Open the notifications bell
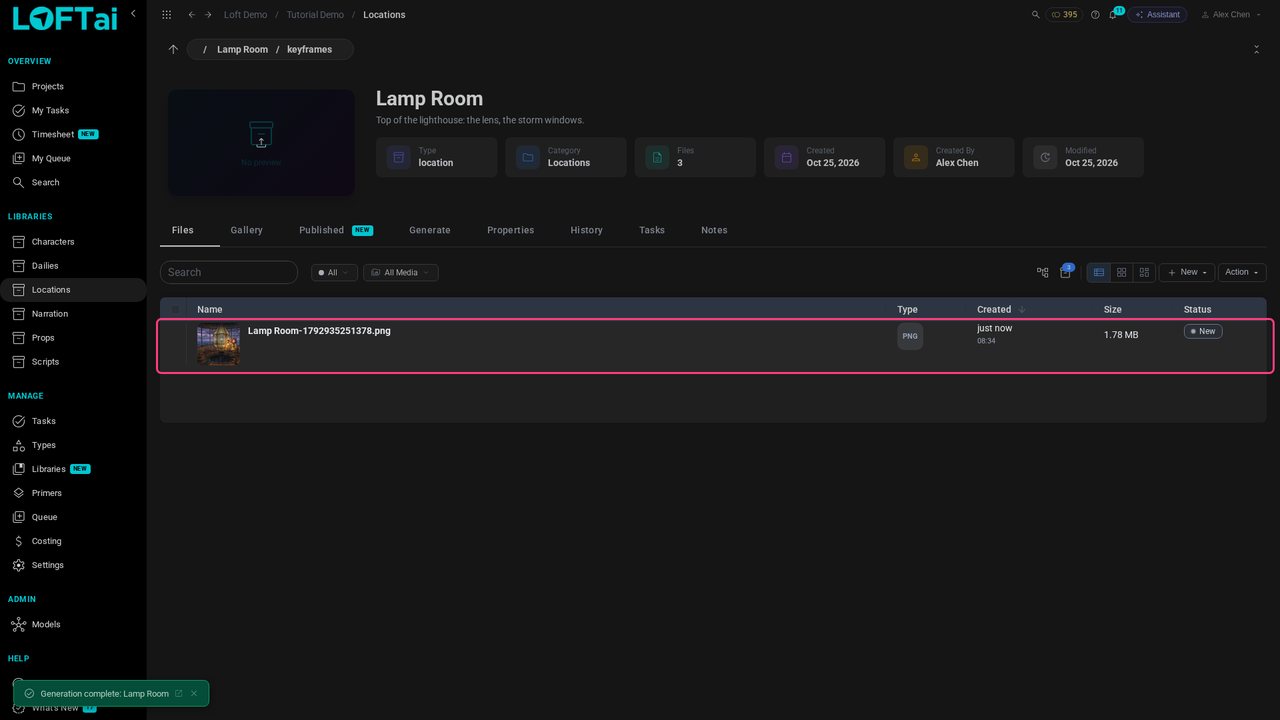The height and width of the screenshot is (720, 1280). pos(1112,15)
